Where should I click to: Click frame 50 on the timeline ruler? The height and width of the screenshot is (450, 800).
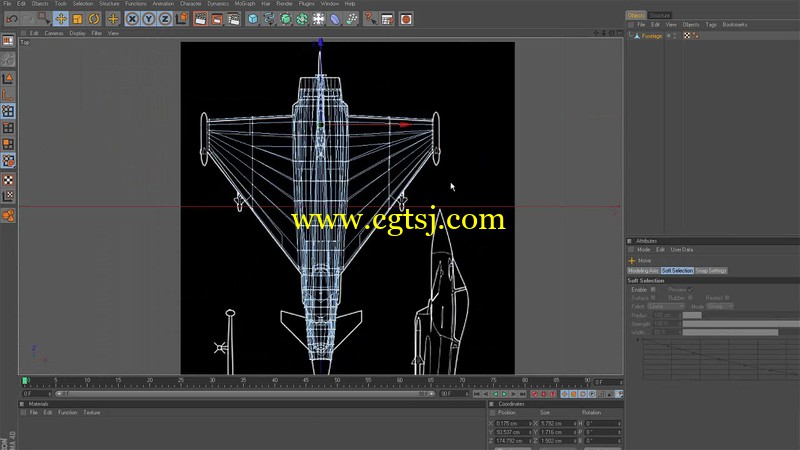tap(337, 381)
